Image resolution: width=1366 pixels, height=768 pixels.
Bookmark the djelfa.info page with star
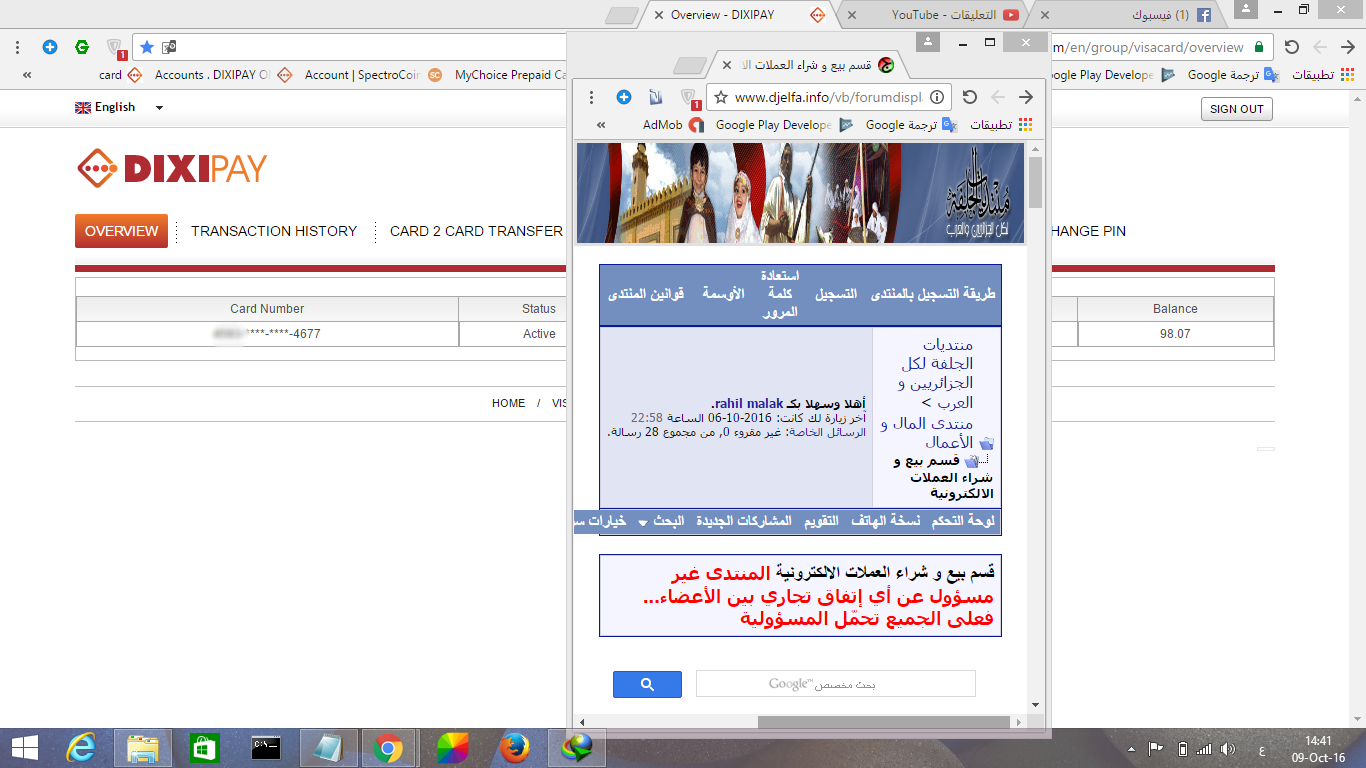720,97
